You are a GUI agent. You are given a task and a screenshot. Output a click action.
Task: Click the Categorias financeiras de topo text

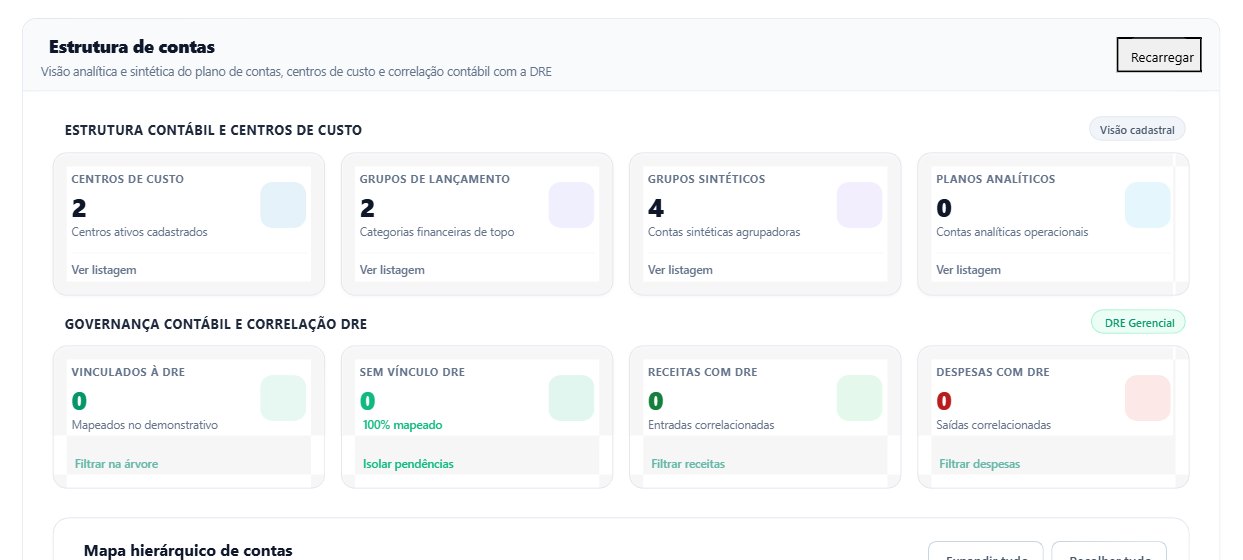click(x=437, y=232)
